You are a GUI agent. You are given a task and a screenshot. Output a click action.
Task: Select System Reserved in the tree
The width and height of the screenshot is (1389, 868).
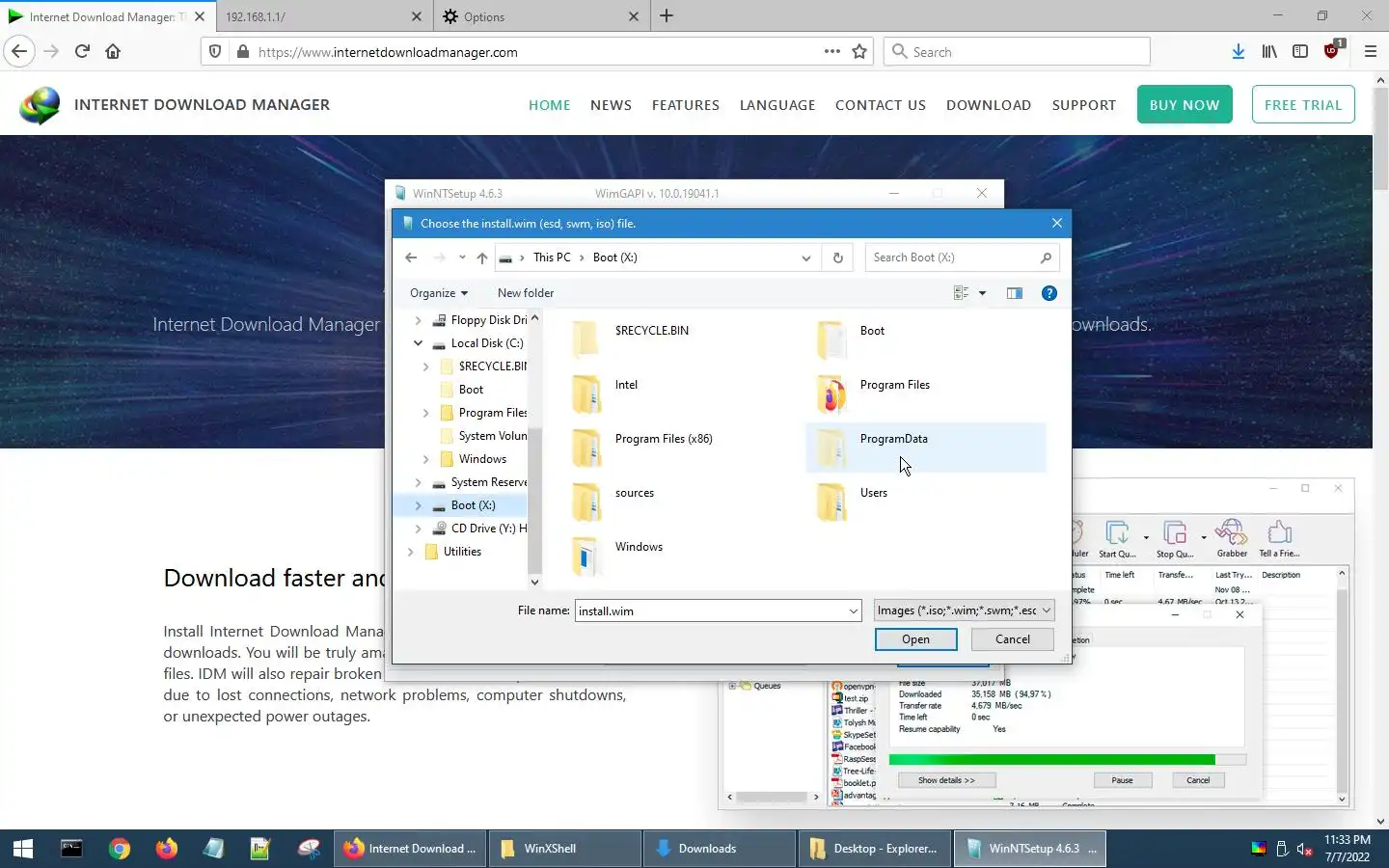488,482
